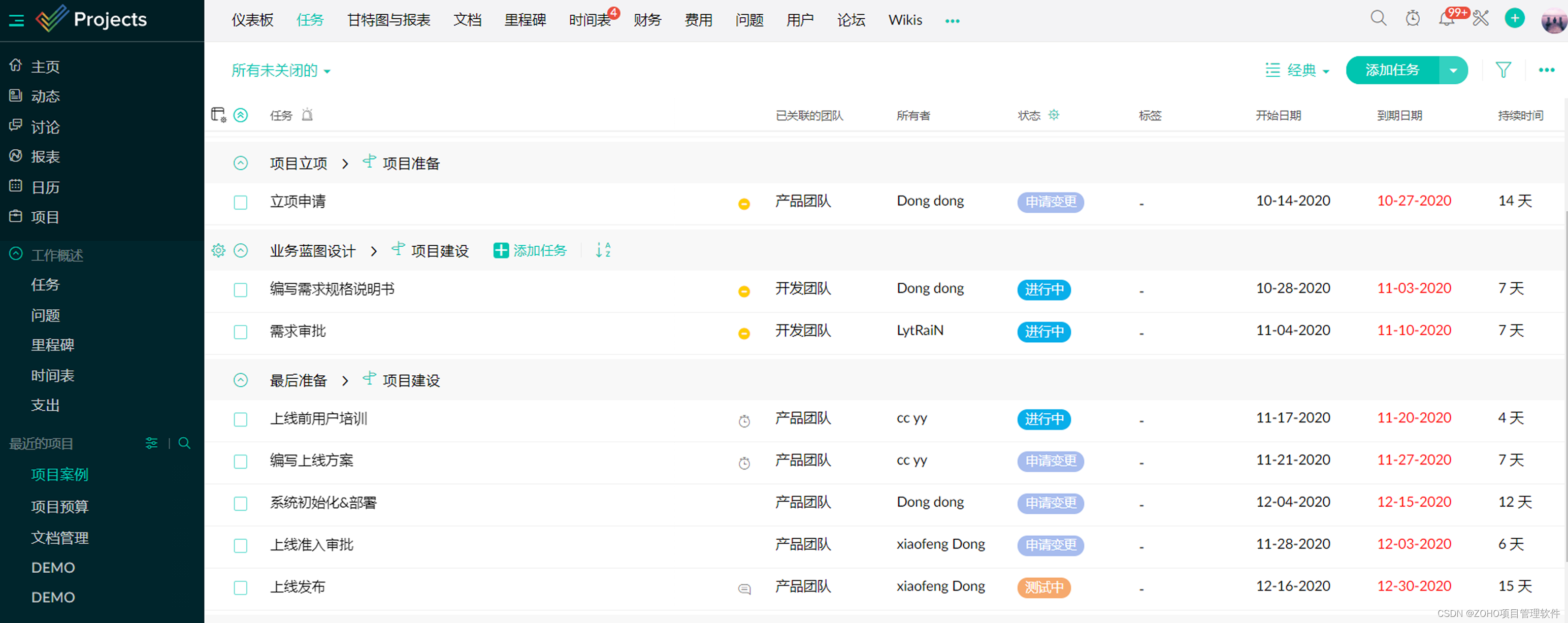Open the 上线发布 task name
Image resolution: width=1568 pixels, height=623 pixels.
point(298,586)
